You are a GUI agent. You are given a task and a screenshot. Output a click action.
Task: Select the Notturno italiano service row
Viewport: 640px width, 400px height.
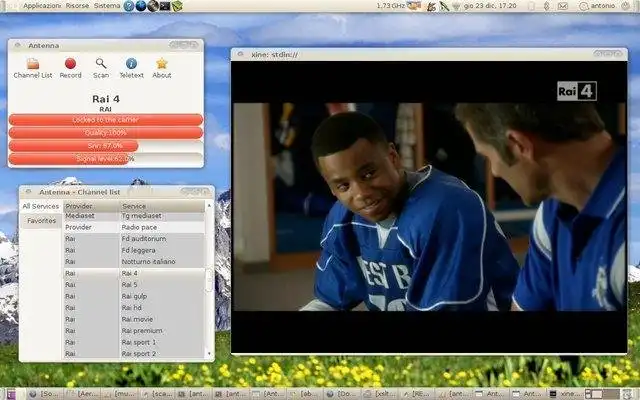(134, 261)
